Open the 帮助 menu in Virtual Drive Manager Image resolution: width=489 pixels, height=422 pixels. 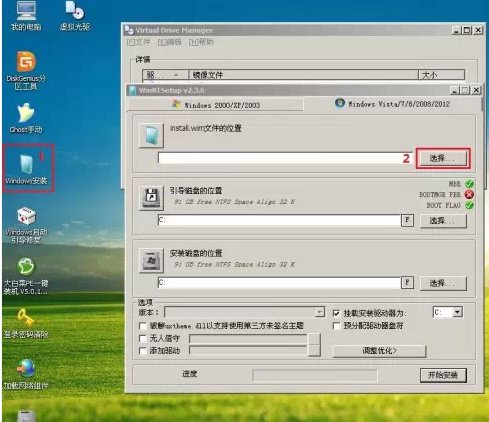(201, 42)
